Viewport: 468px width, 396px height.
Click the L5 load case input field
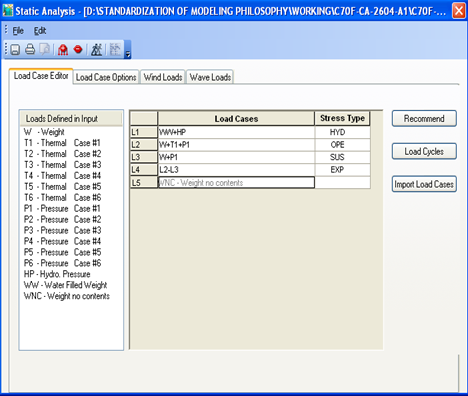pos(236,182)
